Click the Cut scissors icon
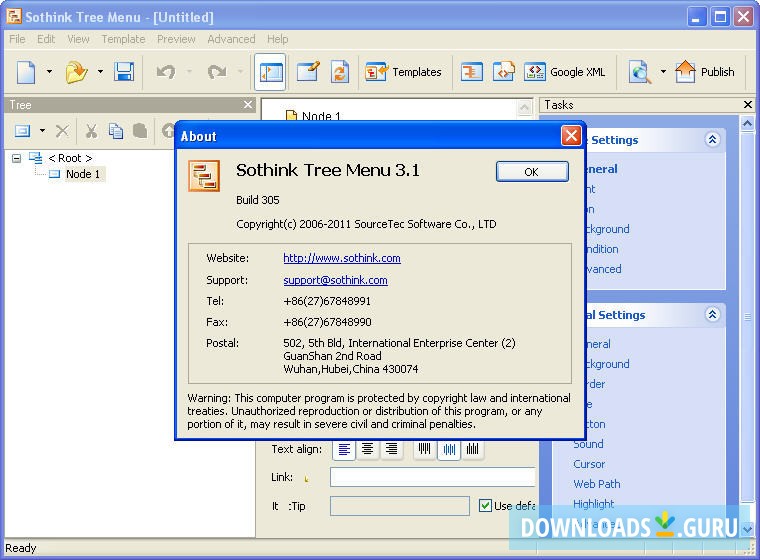Viewport: 760px width, 560px height. (91, 131)
